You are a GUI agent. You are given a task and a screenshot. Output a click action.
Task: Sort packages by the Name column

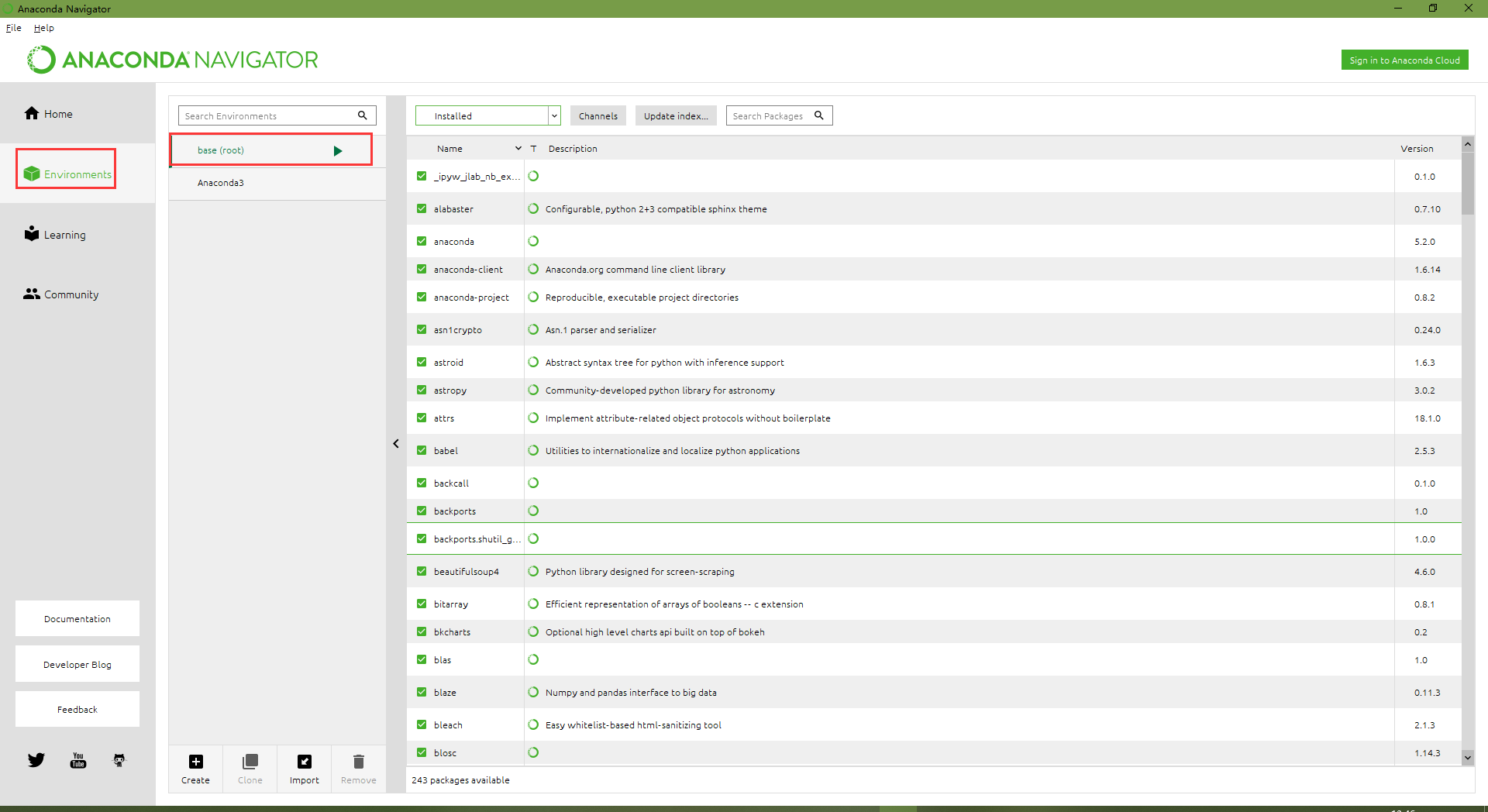pos(449,149)
